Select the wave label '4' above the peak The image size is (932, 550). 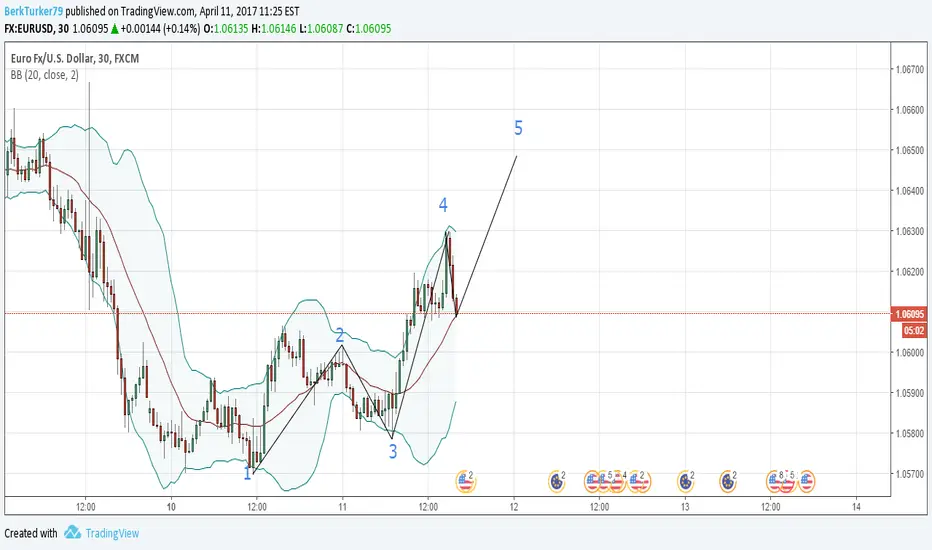click(x=443, y=205)
